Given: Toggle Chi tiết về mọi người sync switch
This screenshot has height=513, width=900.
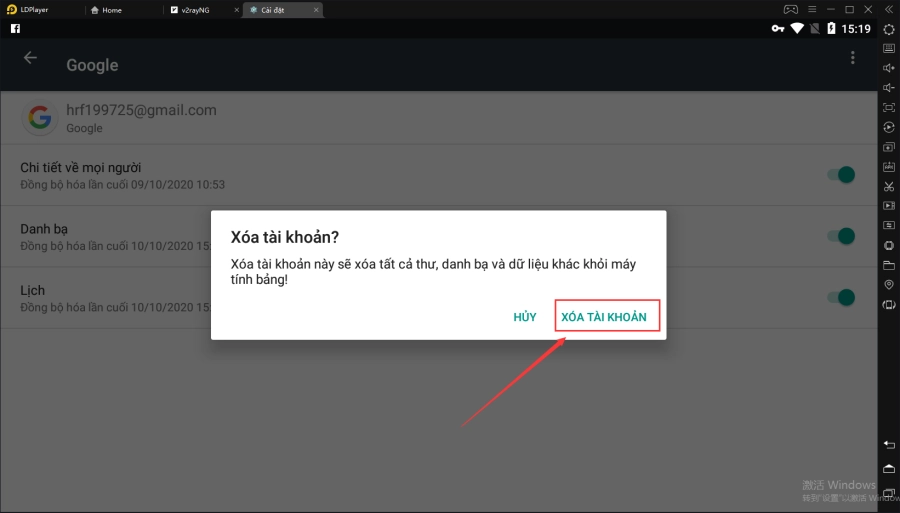Looking at the screenshot, I should point(841,174).
